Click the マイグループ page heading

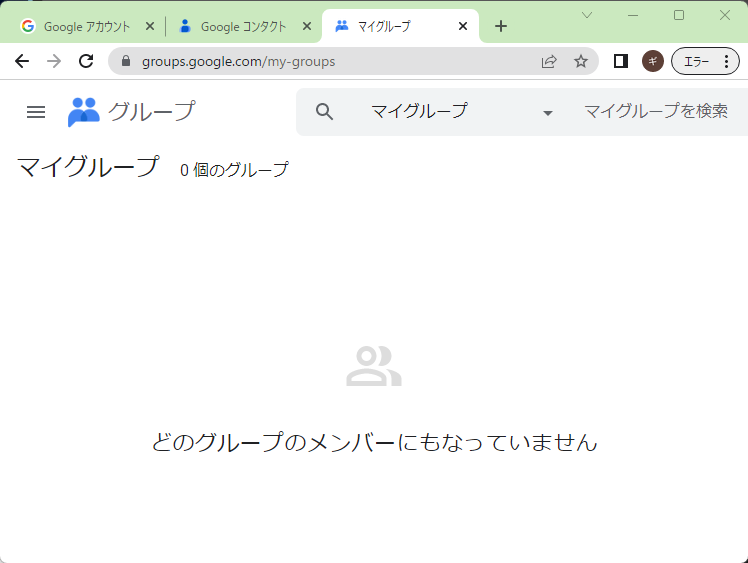88,167
